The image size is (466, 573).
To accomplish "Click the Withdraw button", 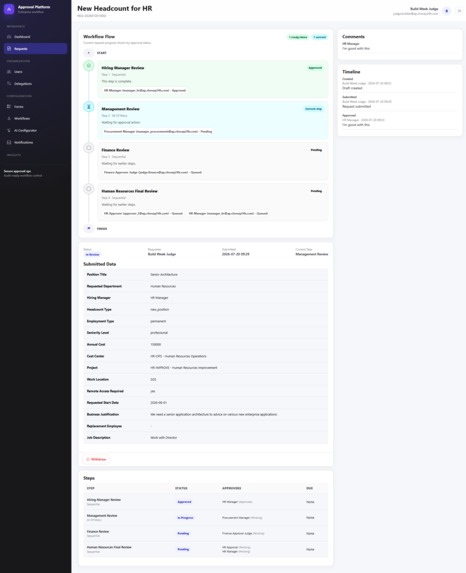I will (x=96, y=459).
